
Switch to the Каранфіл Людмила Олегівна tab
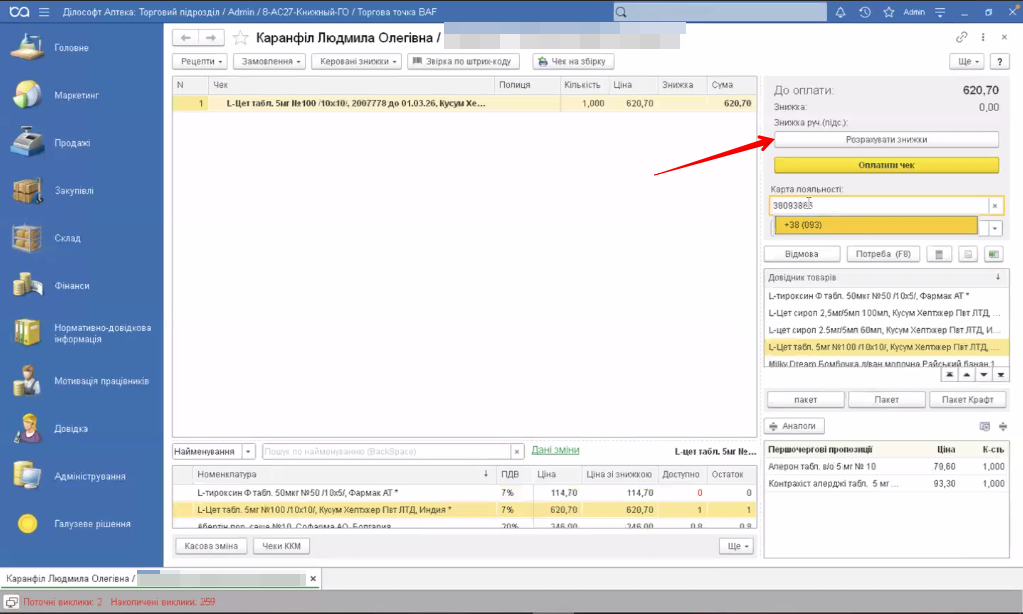[x=70, y=579]
